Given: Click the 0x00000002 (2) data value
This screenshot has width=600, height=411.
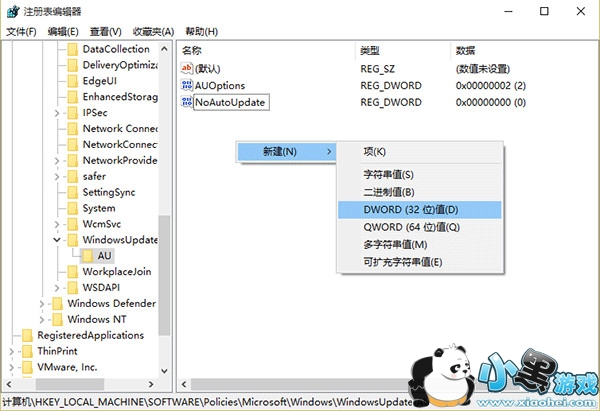Looking at the screenshot, I should pyautogui.click(x=491, y=85).
